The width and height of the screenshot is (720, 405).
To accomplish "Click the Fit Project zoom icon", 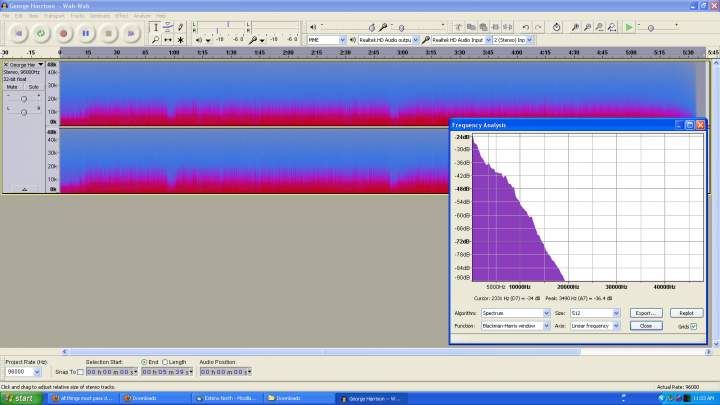I will click(x=612, y=28).
